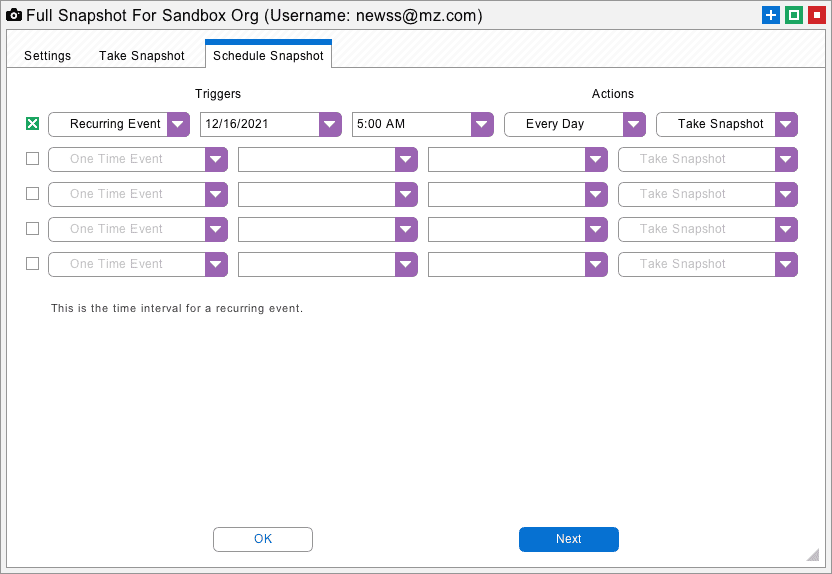Click the Next button

[x=568, y=539]
